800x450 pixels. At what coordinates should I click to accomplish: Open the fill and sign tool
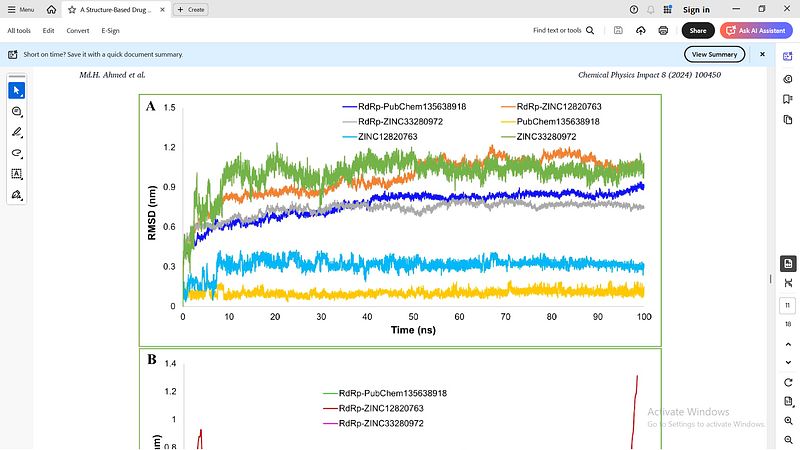(x=17, y=195)
